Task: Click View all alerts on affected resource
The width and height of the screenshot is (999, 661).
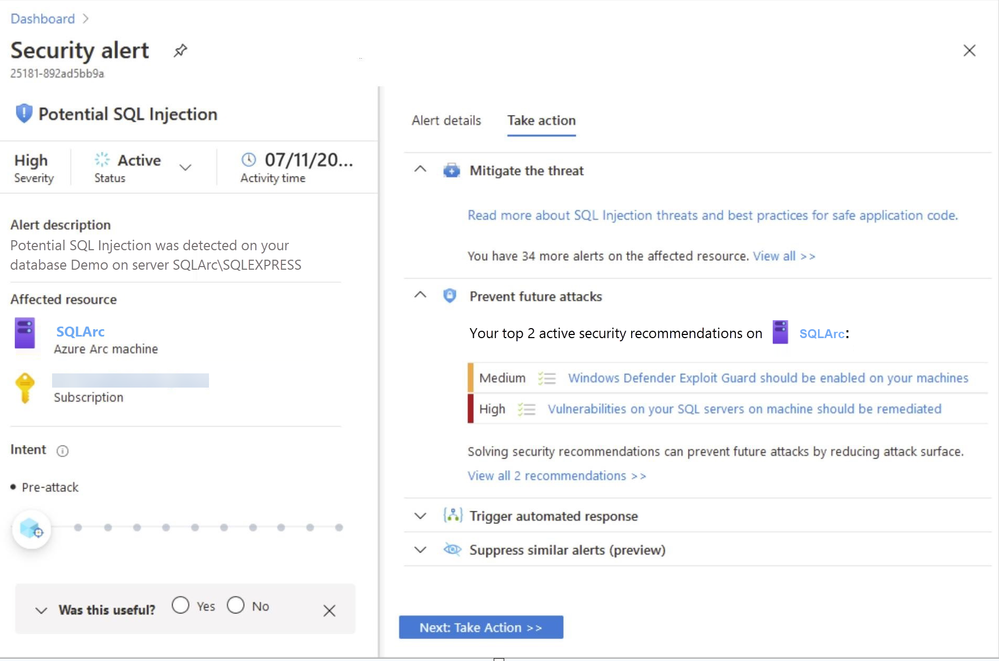Action: click(784, 256)
